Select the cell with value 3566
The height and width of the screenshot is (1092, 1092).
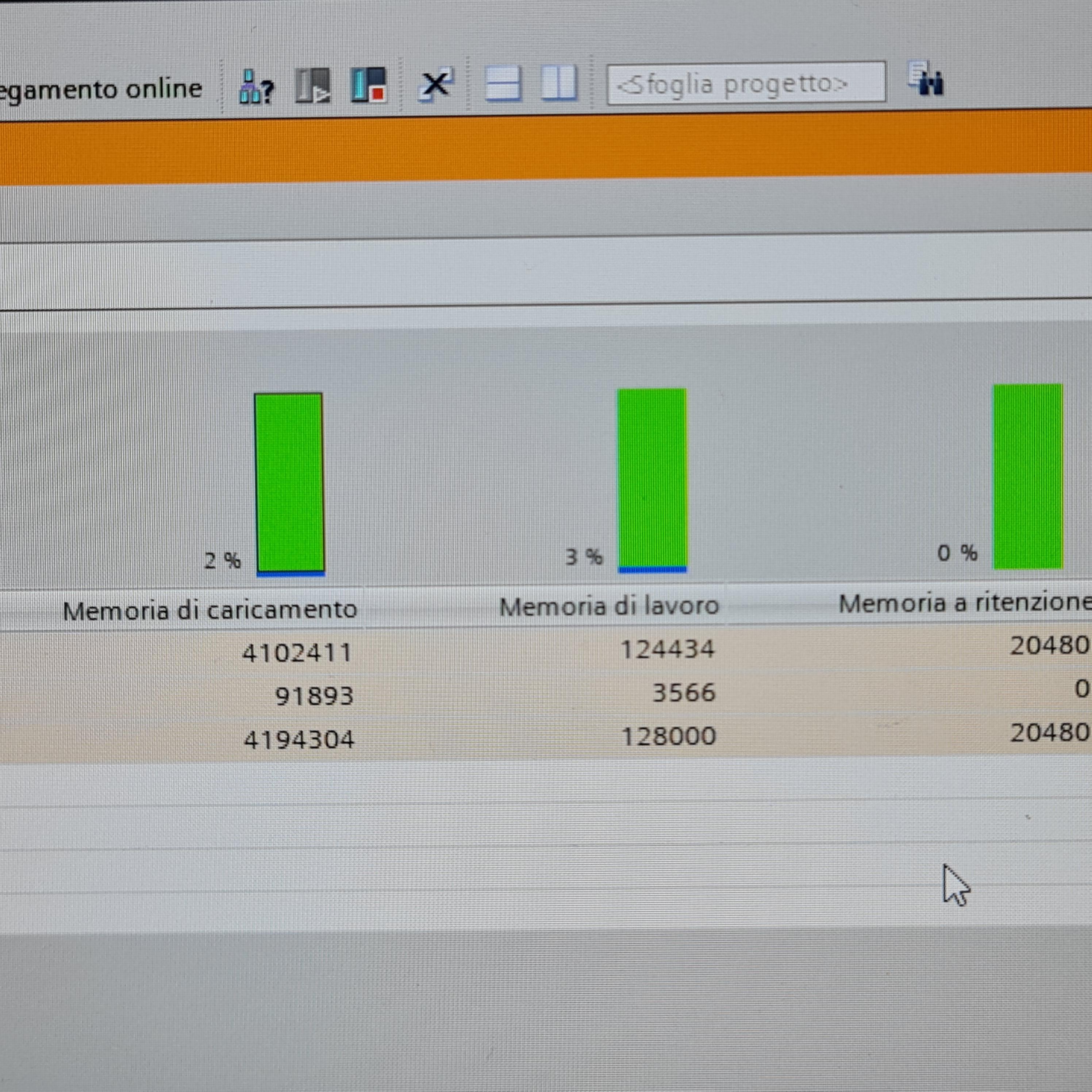coord(684,692)
